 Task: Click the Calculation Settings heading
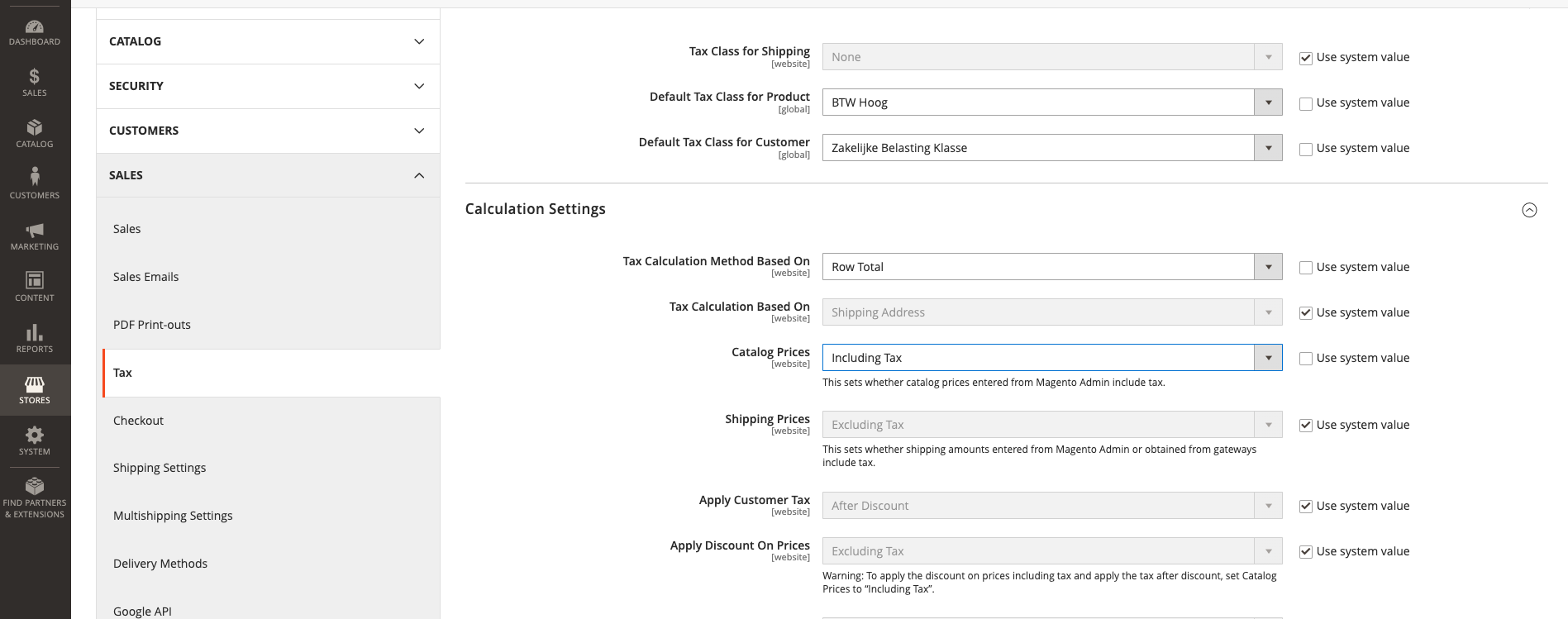pyautogui.click(x=535, y=209)
